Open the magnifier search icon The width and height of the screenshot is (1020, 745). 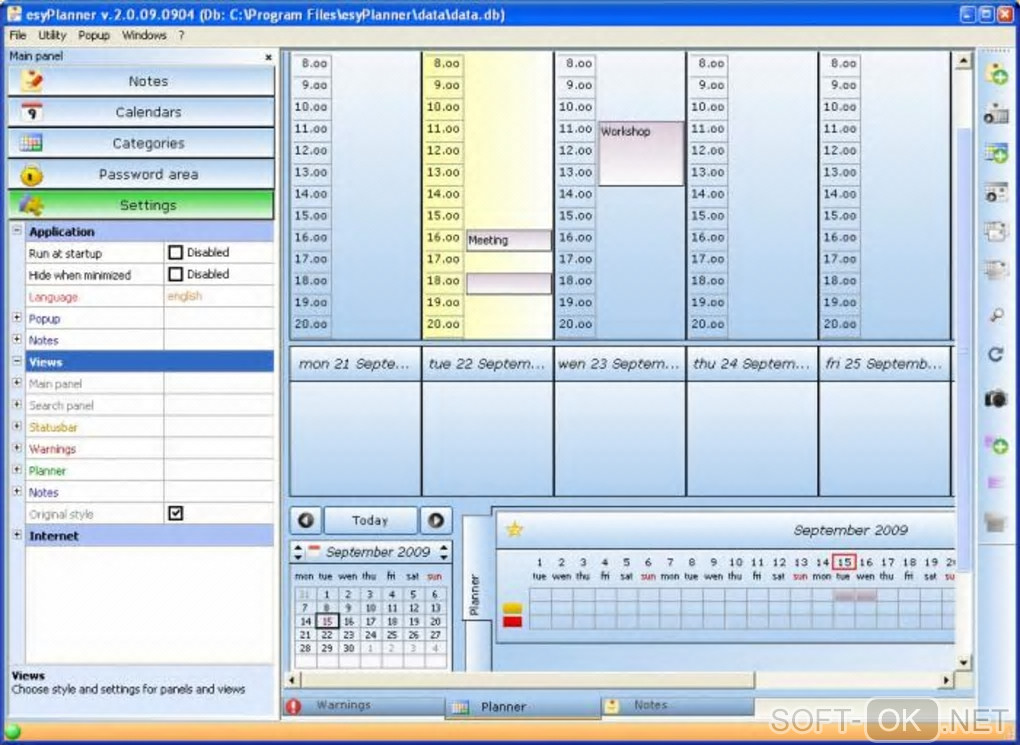[x=995, y=316]
